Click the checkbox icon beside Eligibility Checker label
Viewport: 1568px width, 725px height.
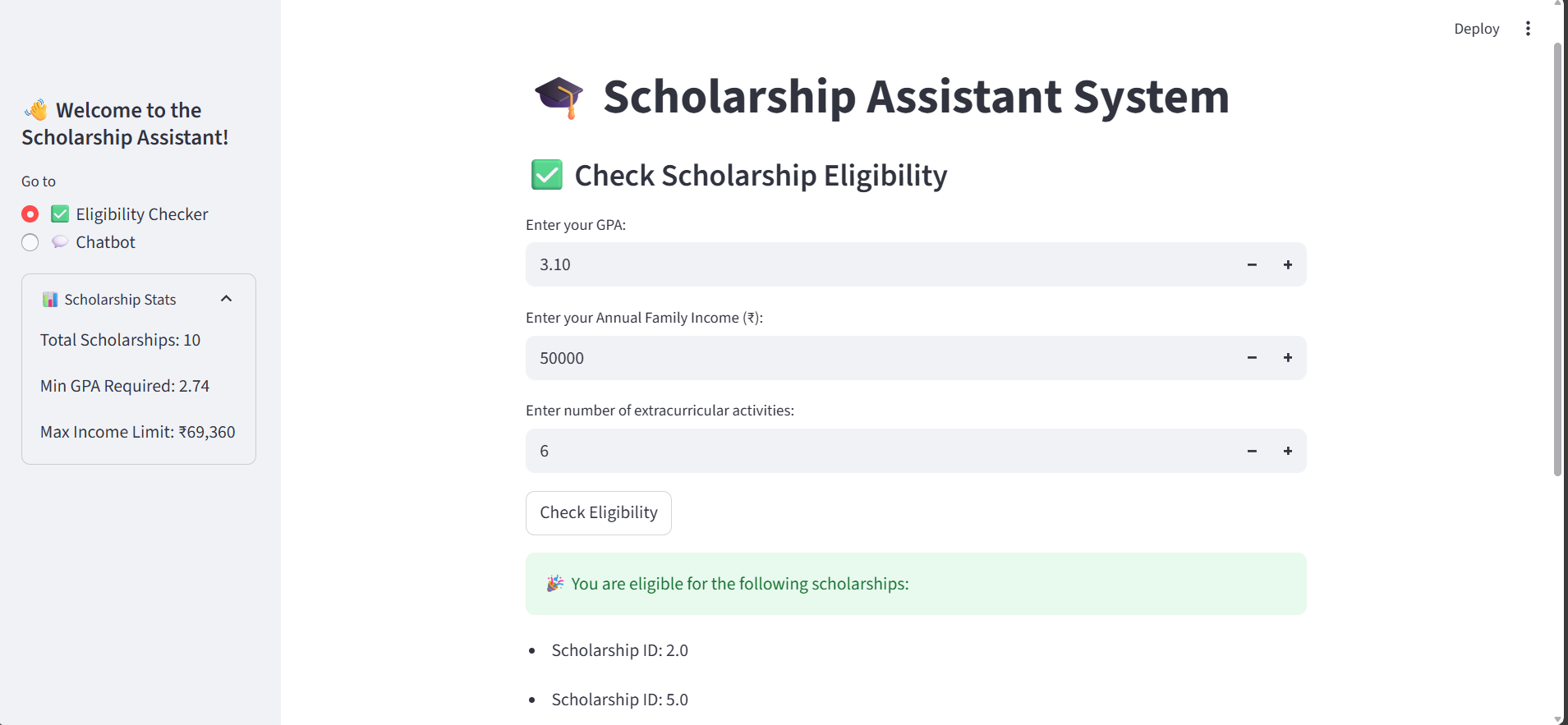pyautogui.click(x=59, y=213)
